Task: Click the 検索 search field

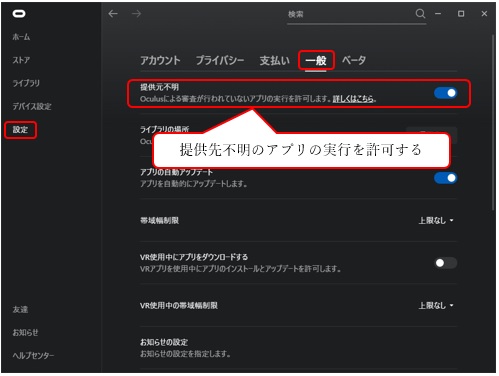Action: pos(351,14)
